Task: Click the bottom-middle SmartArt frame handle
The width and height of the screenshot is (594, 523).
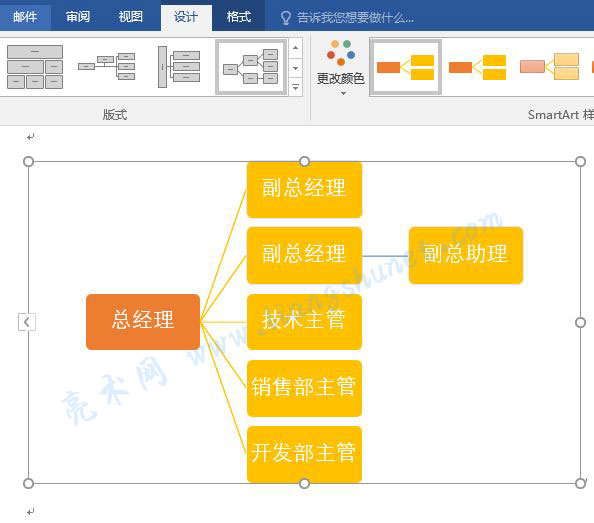Action: pyautogui.click(x=304, y=484)
